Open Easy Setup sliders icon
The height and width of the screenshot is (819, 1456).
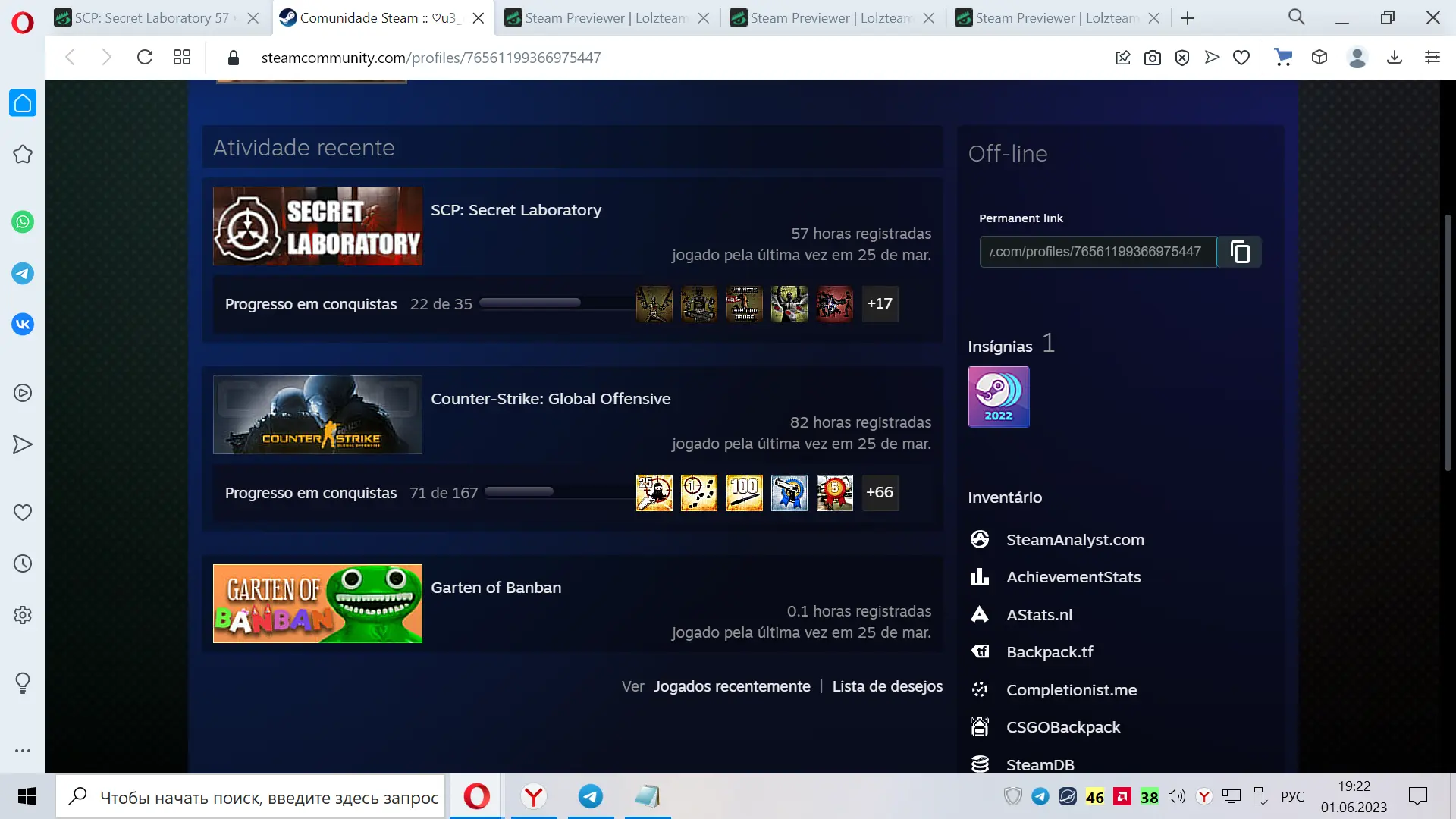coord(1432,58)
